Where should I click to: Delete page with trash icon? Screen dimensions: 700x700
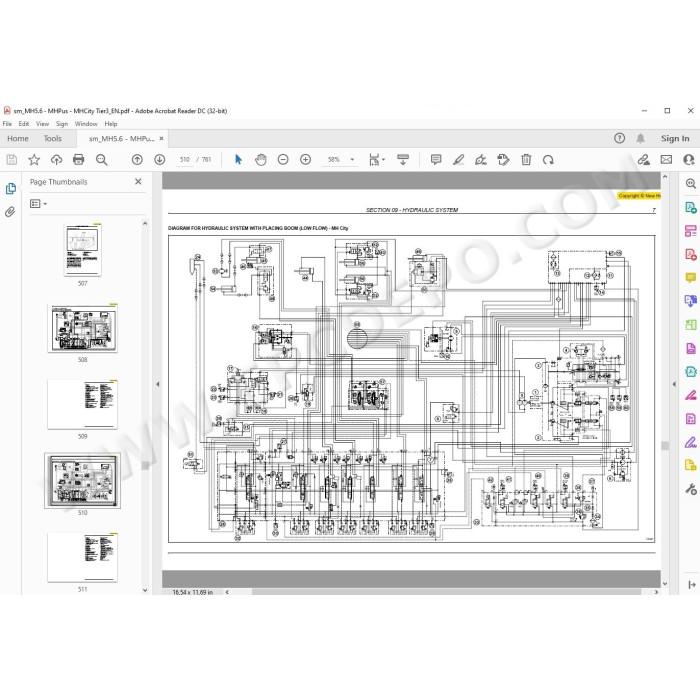point(526,160)
